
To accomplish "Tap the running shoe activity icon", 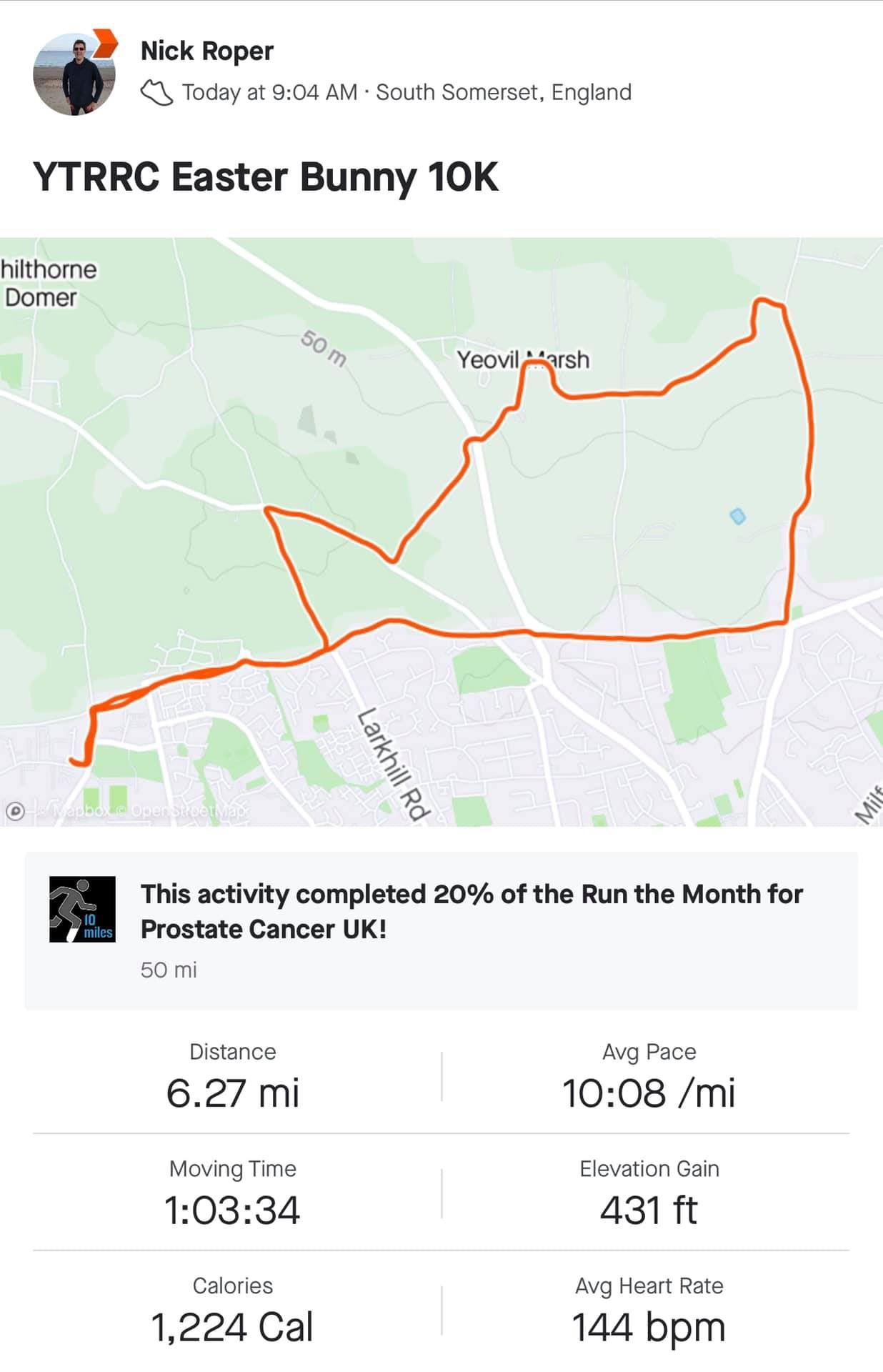I will 156,93.
